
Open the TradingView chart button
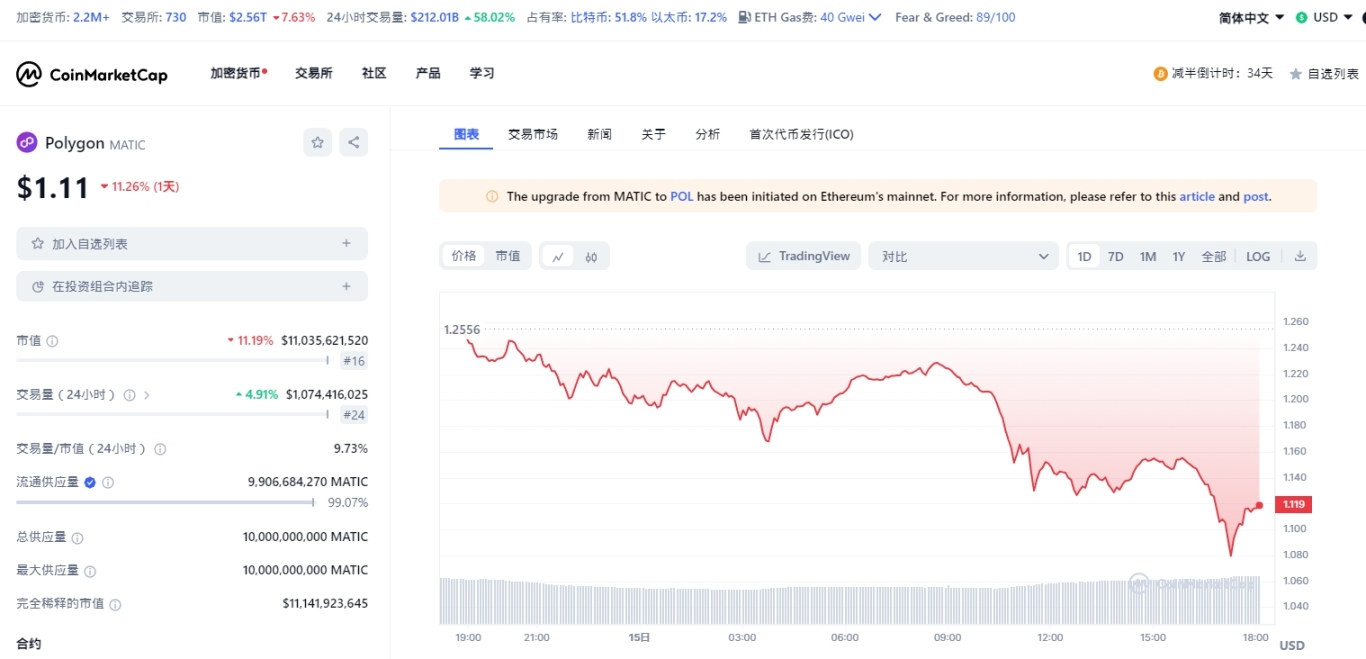(x=804, y=256)
